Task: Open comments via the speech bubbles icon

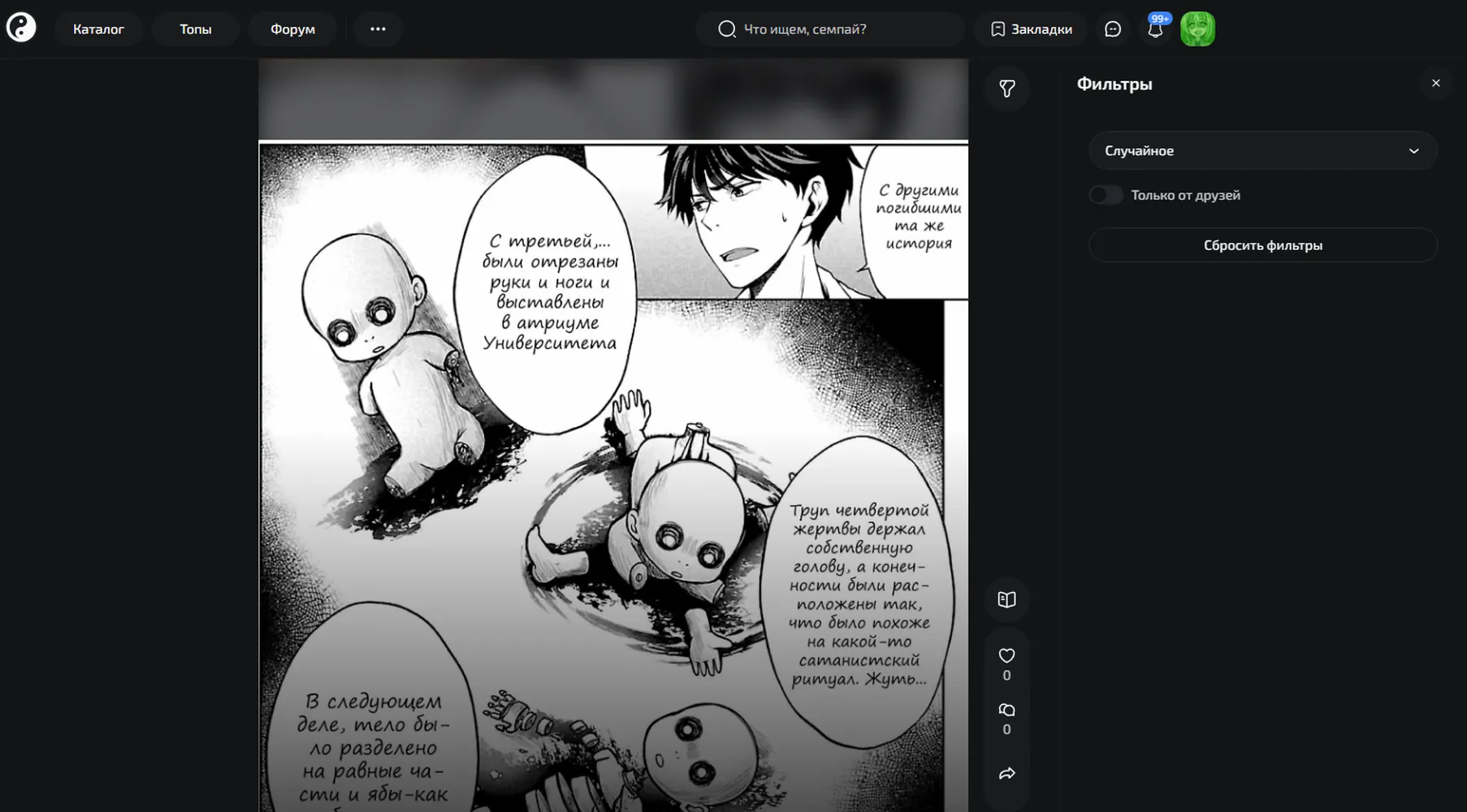Action: 1007,710
